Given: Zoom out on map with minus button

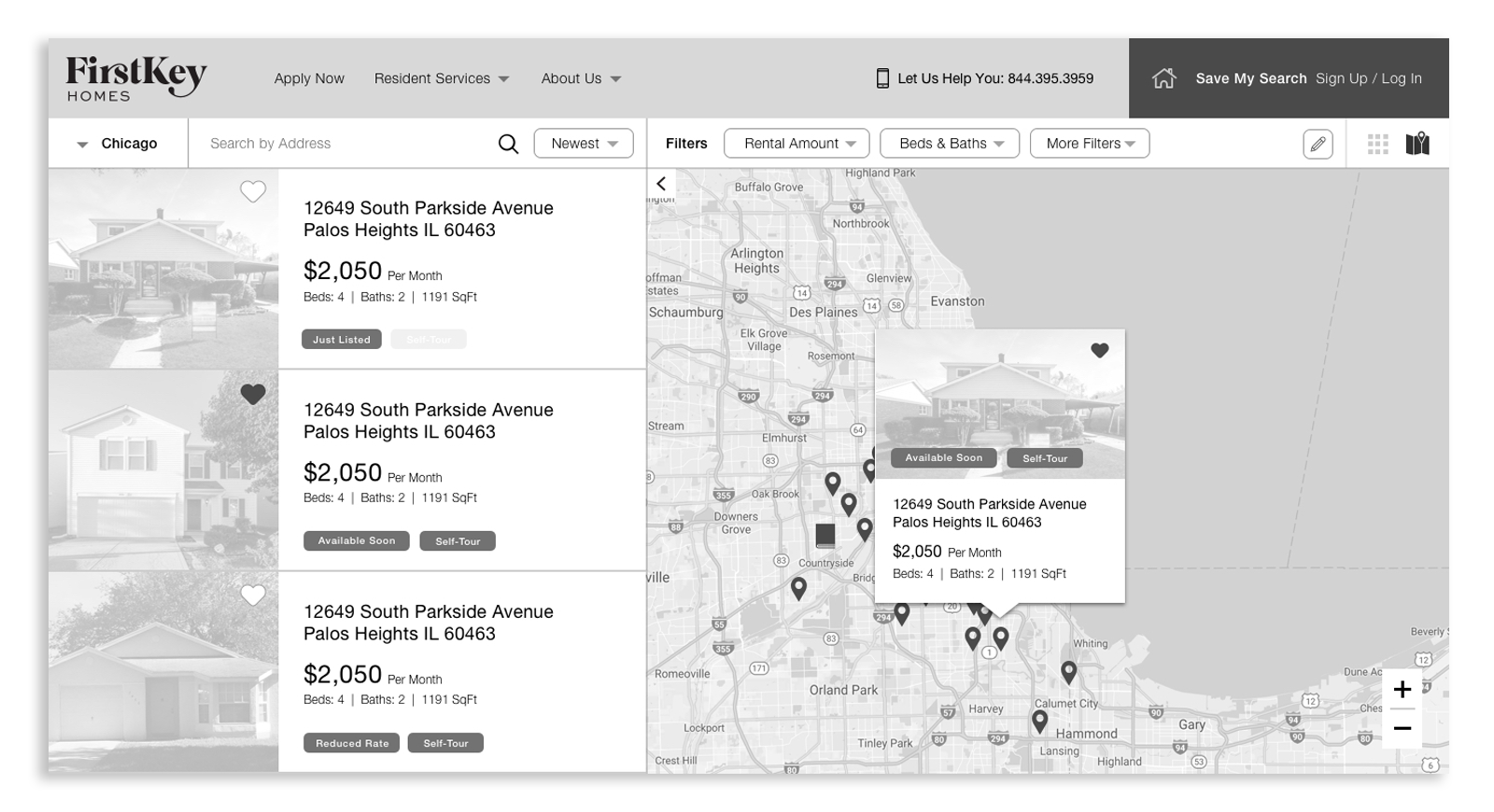Looking at the screenshot, I should [x=1402, y=728].
